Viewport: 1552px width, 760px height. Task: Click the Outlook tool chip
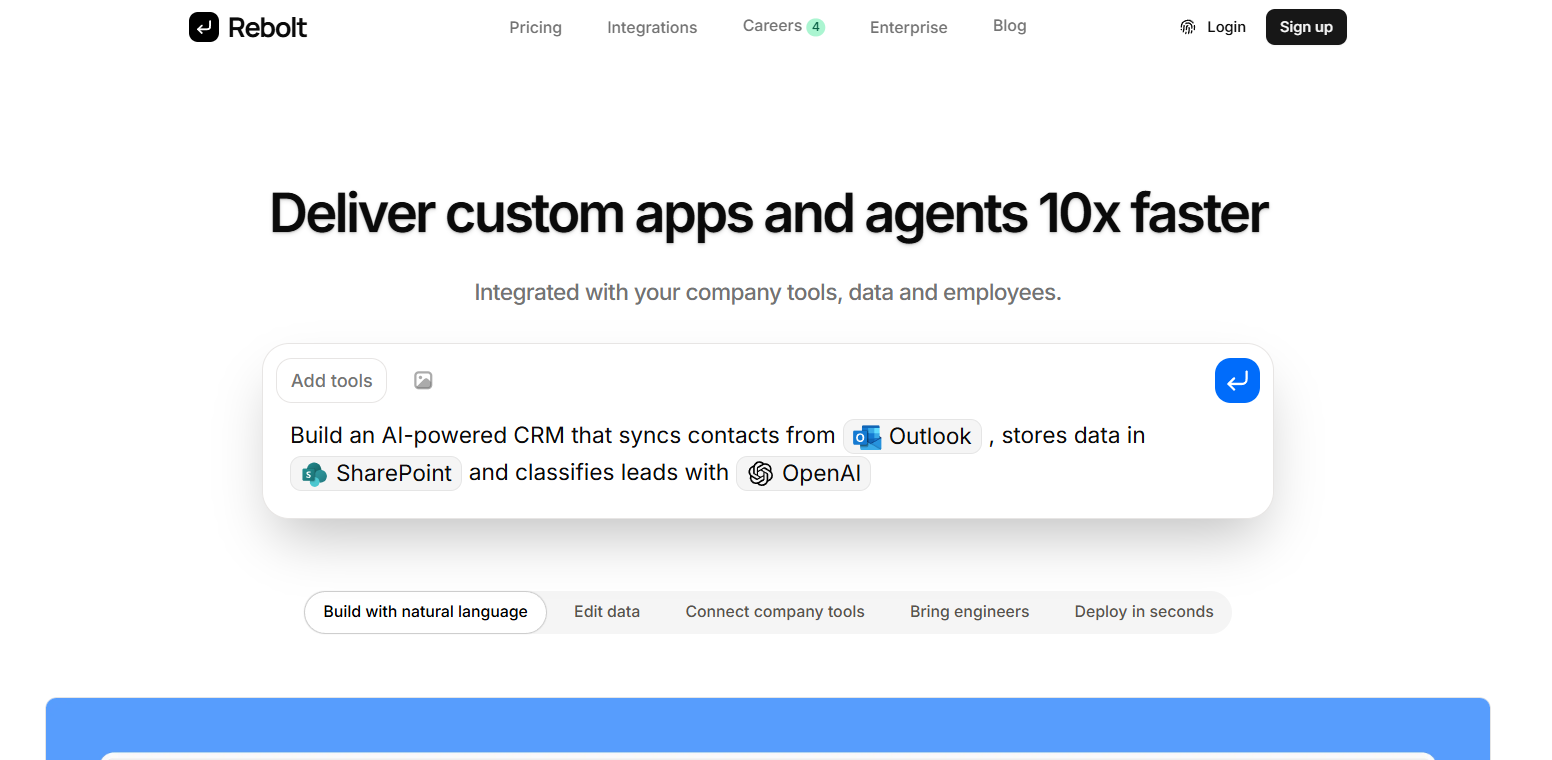pyautogui.click(x=912, y=436)
